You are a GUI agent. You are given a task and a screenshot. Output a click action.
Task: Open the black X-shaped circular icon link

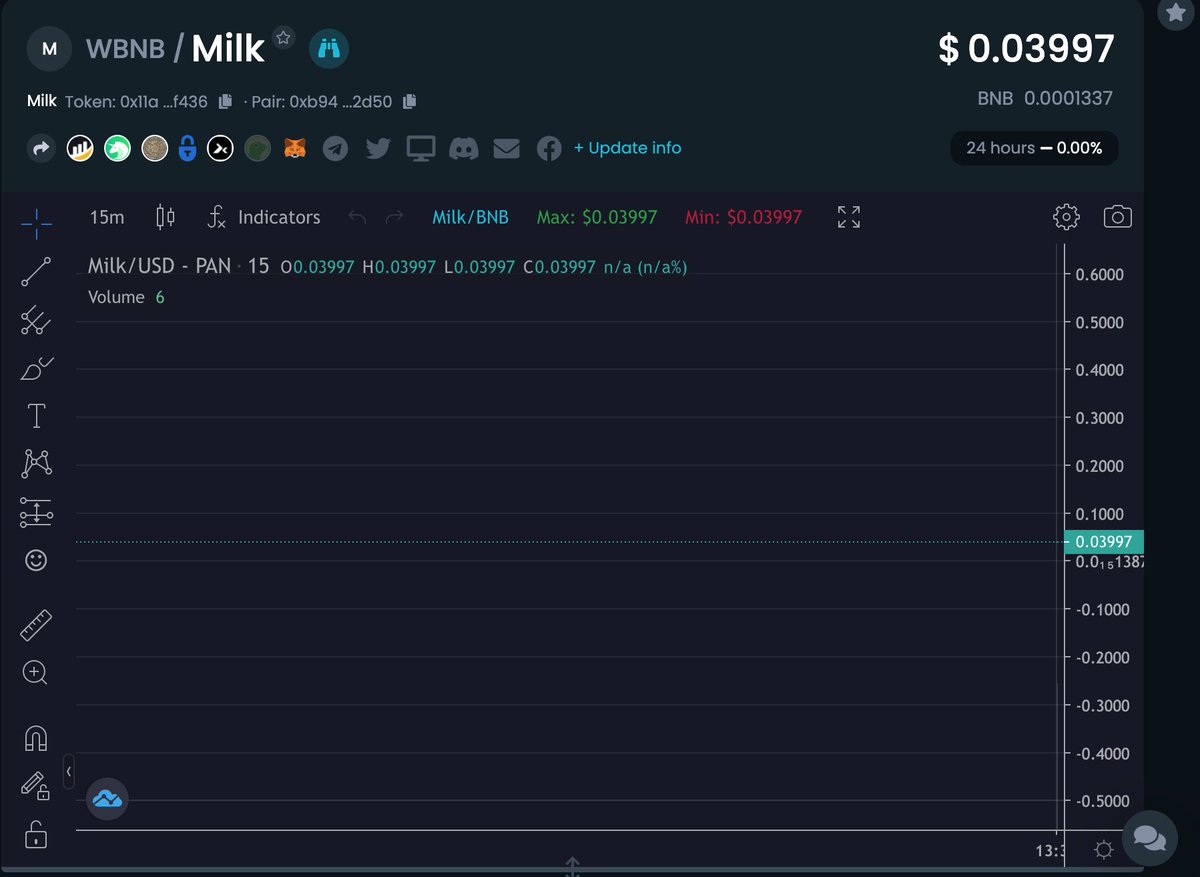[220, 149]
